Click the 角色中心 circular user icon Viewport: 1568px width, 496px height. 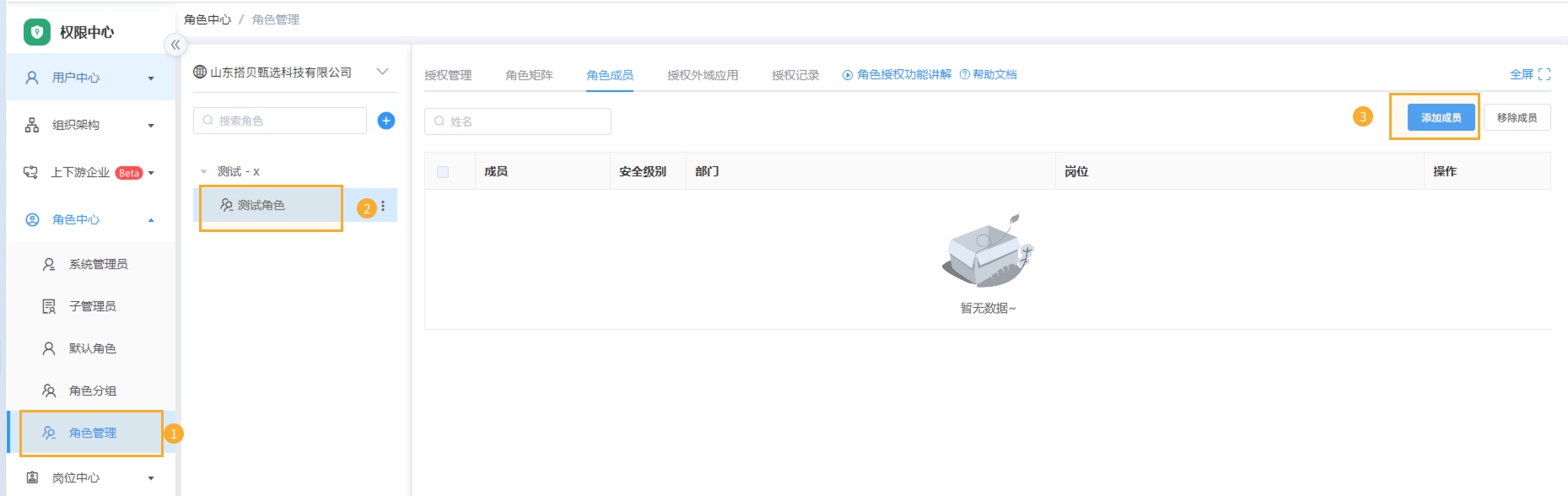(x=32, y=219)
